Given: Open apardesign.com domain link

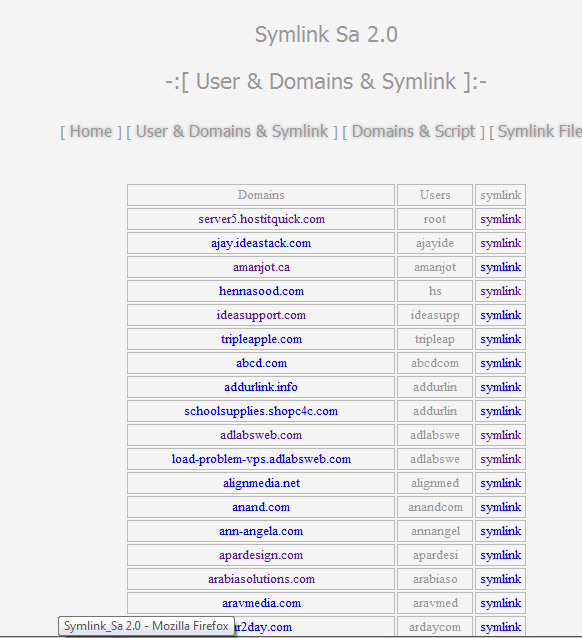Looking at the screenshot, I should [261, 555].
